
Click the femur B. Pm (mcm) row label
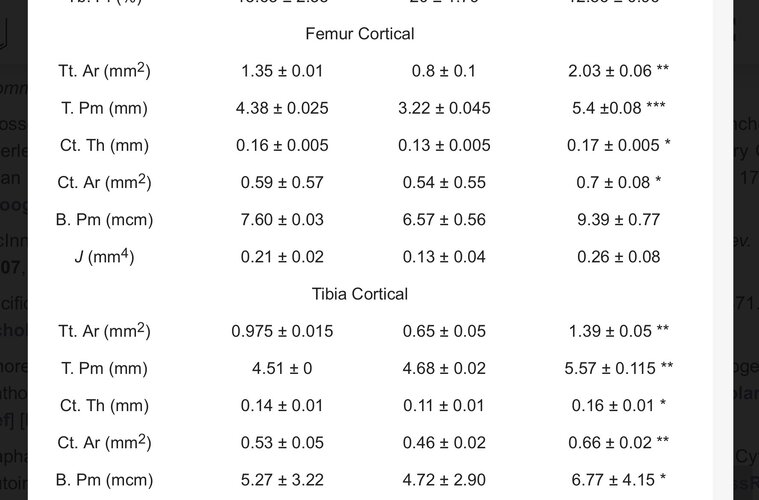pos(105,220)
